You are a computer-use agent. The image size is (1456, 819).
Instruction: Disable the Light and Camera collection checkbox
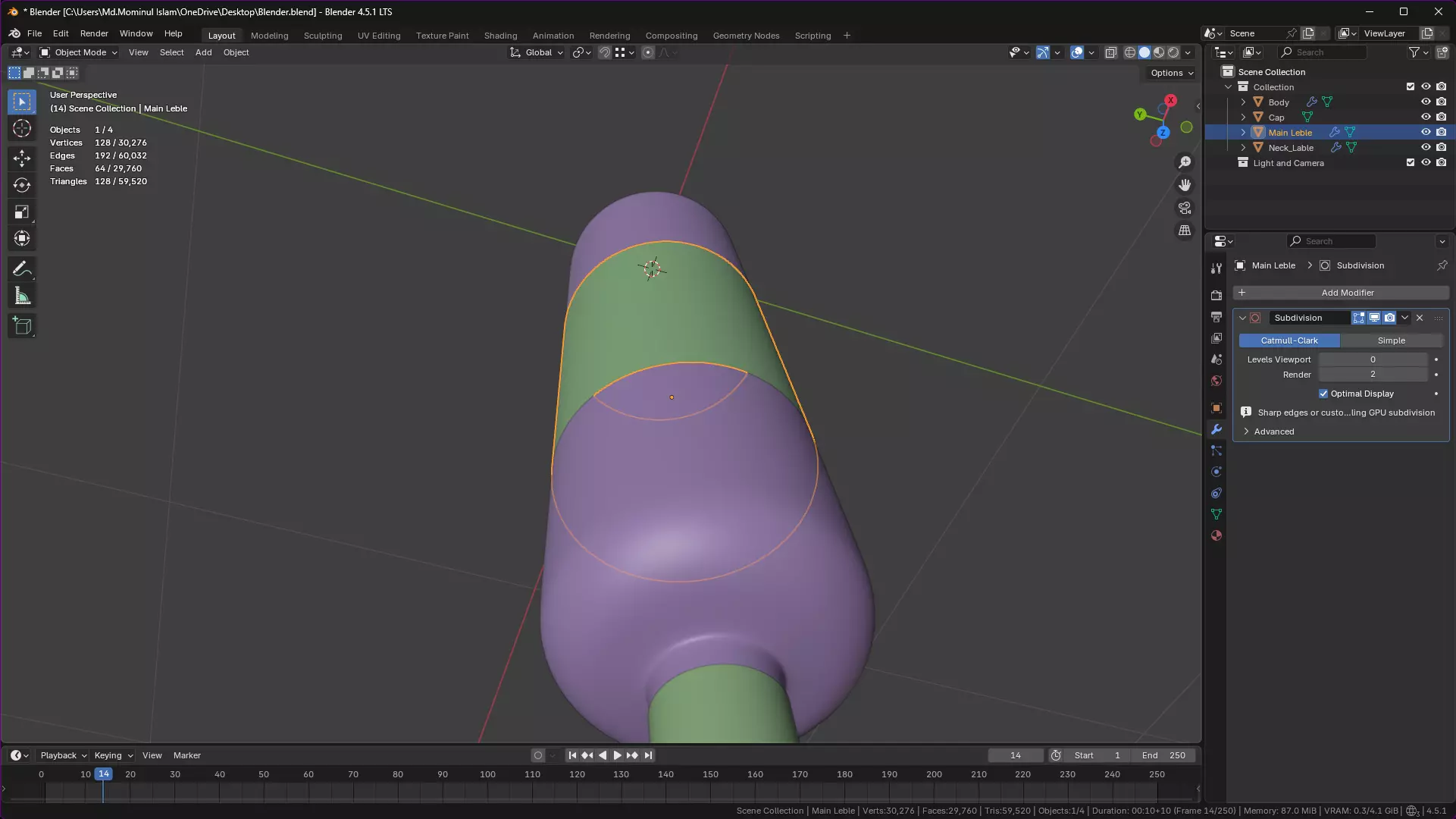[1411, 163]
